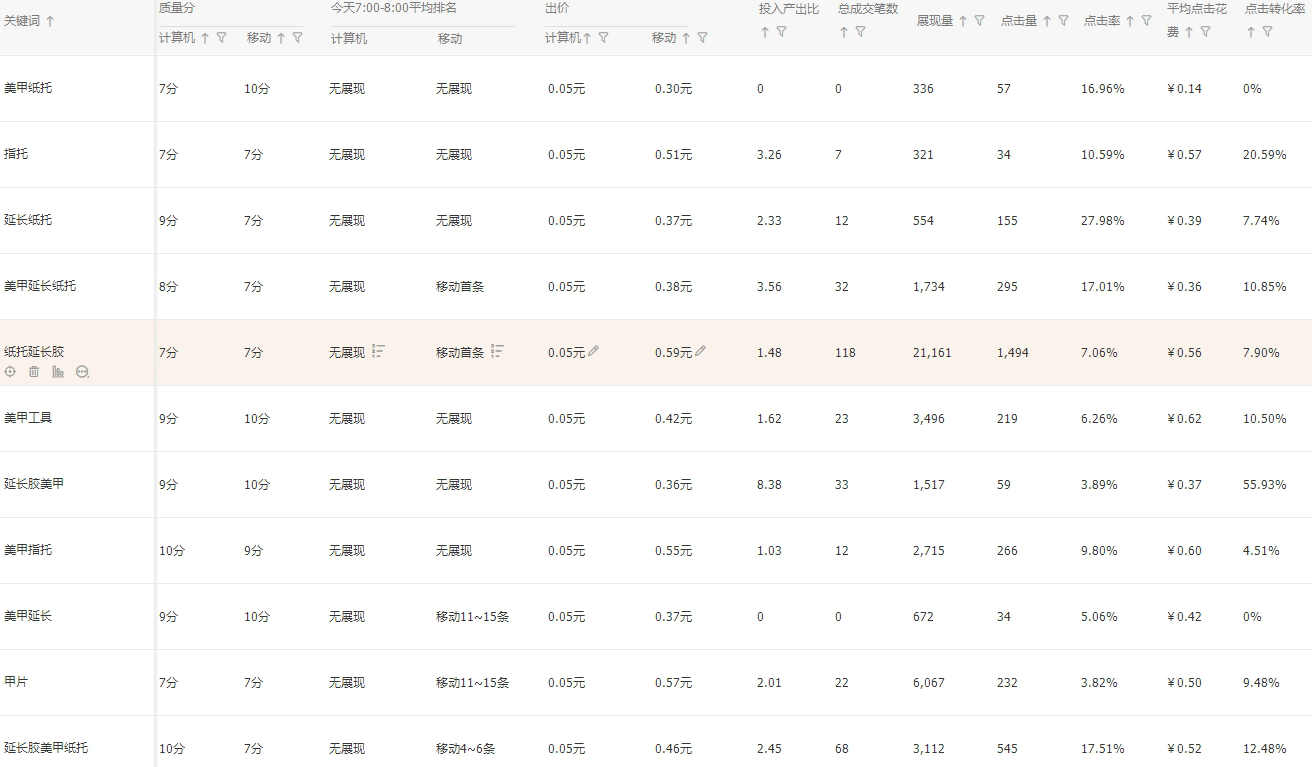Sort 展现量 column using its arrow

point(963,21)
